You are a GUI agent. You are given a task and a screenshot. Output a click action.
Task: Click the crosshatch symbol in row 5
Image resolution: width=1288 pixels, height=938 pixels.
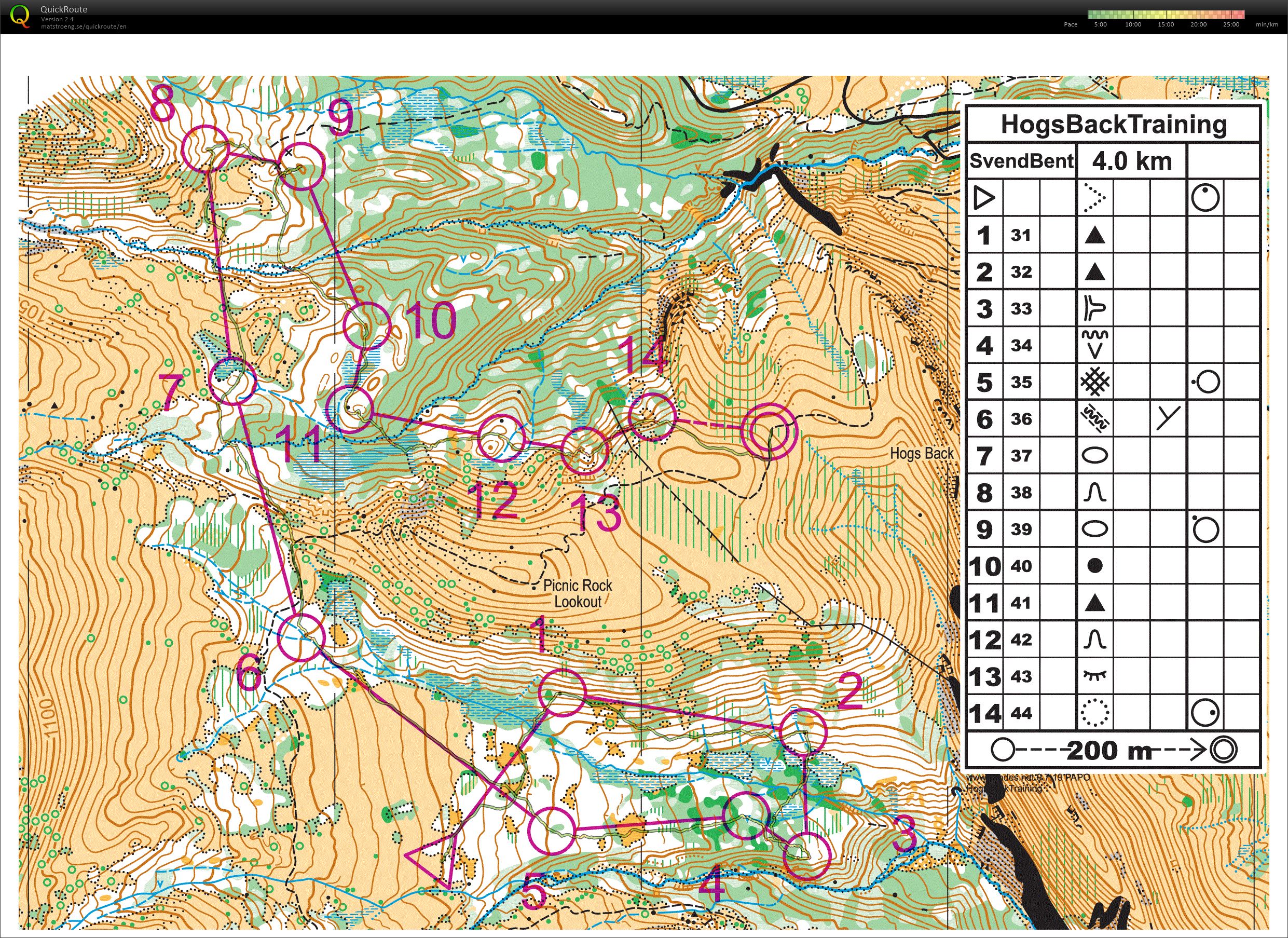pyautogui.click(x=1094, y=382)
